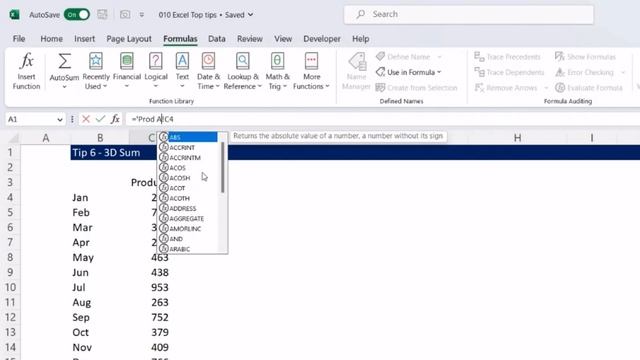This screenshot has height=360, width=640.
Task: Open the Text functions menu
Action: pos(182,71)
